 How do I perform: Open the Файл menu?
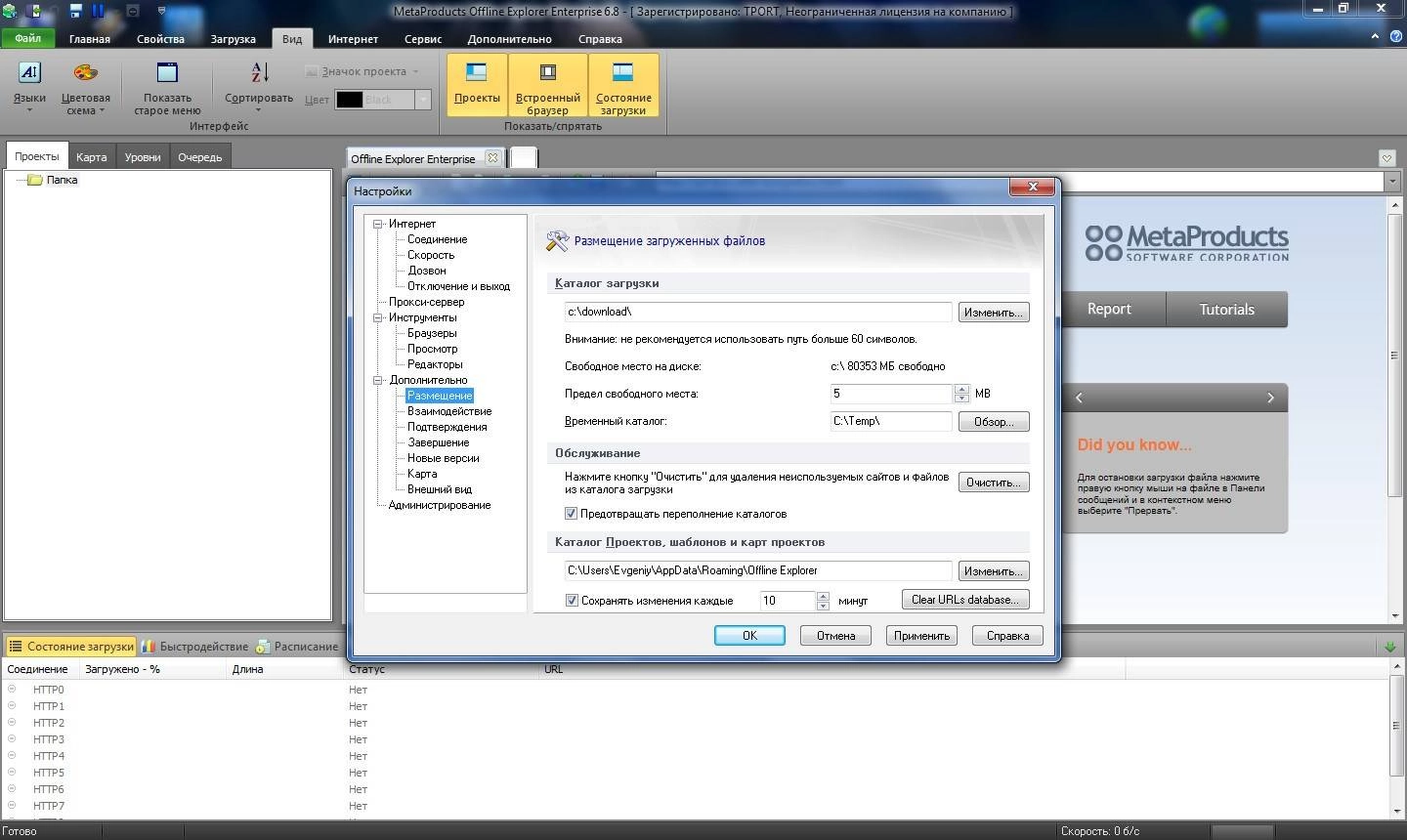point(28,38)
